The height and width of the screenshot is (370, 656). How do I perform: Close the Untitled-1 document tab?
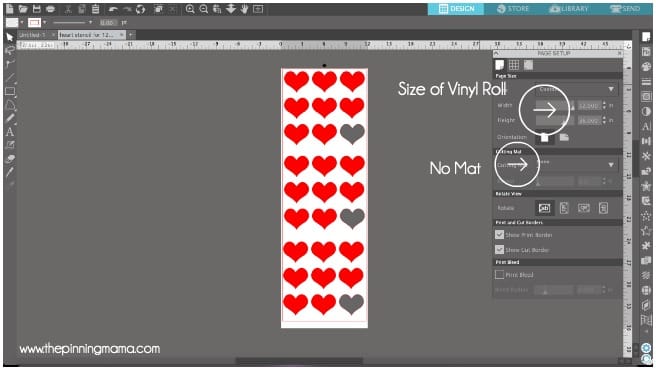[54, 35]
